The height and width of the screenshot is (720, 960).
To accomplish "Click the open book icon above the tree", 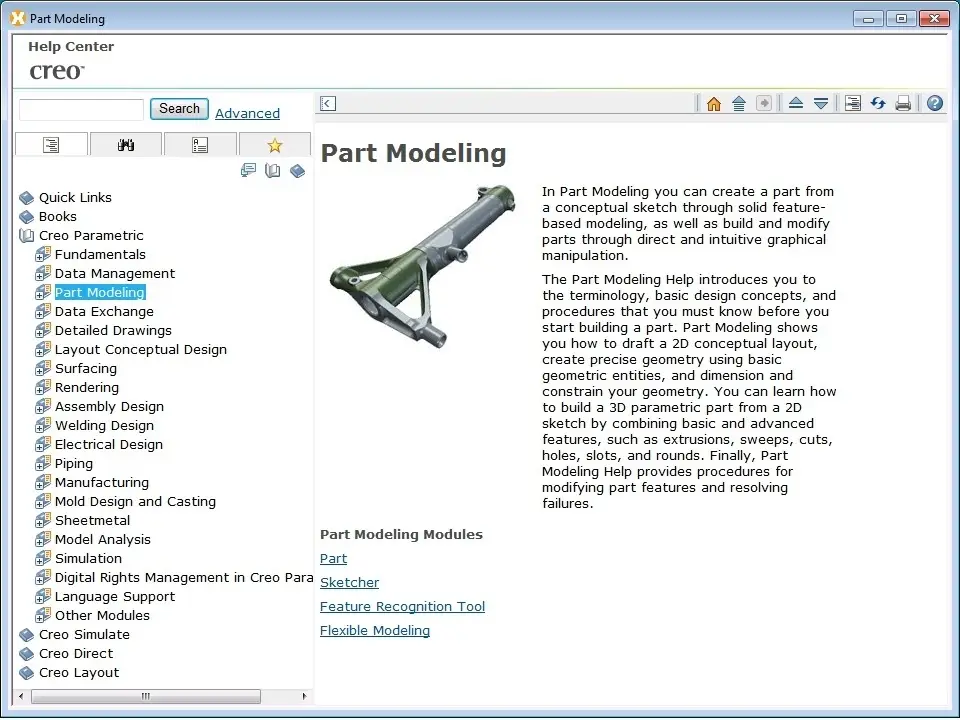I will pyautogui.click(x=272, y=170).
